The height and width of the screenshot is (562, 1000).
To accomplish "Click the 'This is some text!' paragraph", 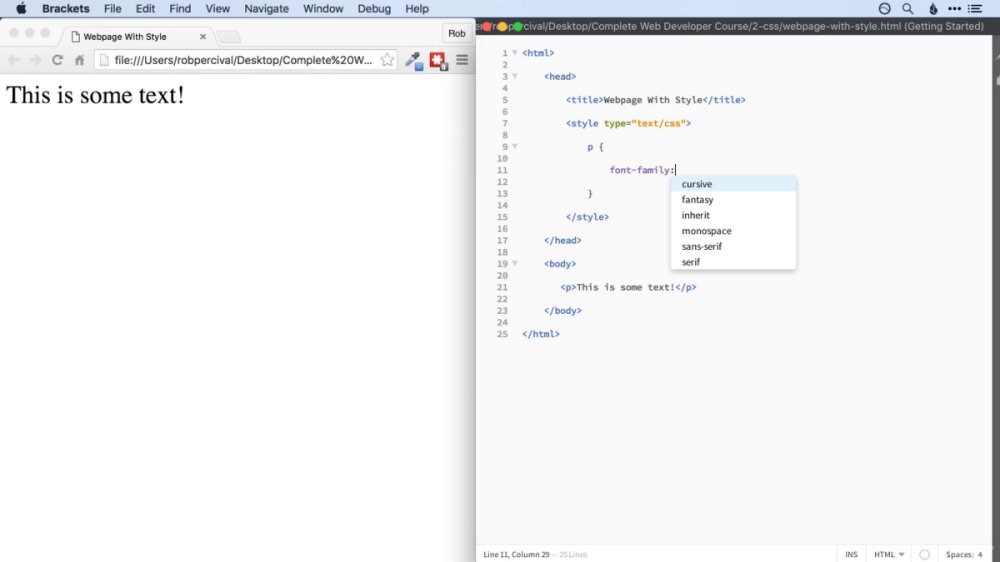I will [x=95, y=95].
